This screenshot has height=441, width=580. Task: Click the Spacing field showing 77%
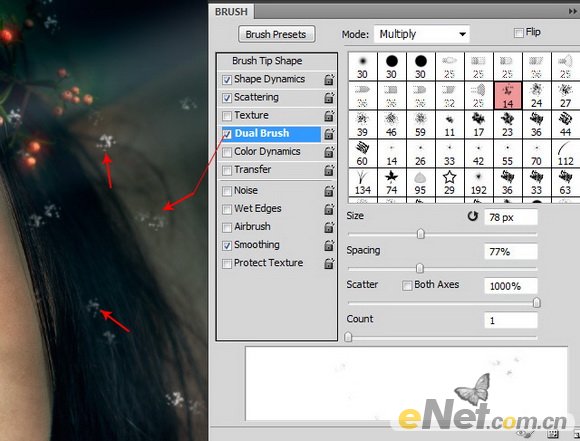[511, 252]
